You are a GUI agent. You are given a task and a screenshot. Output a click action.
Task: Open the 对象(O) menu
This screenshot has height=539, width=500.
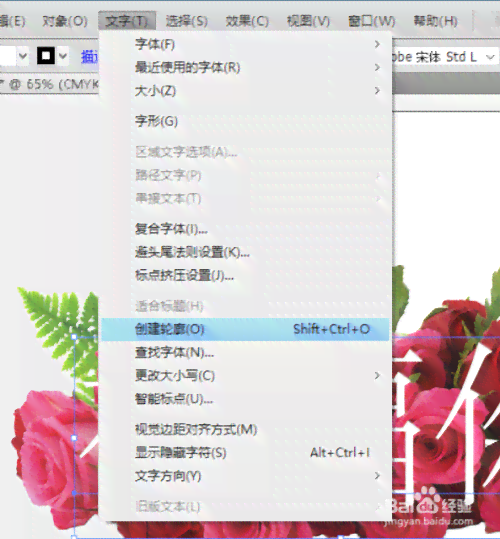pos(65,21)
